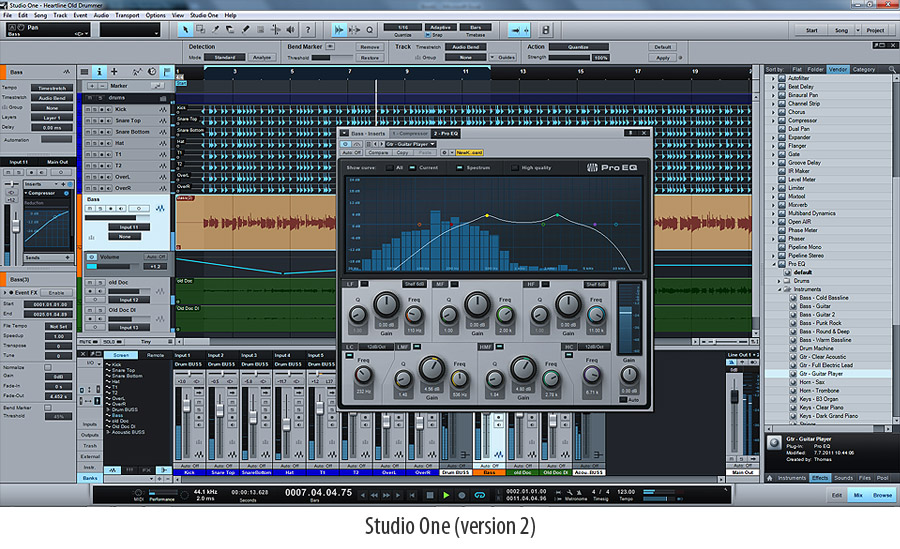Select the Eraser tool in toolbar
Viewport: 900px width, 549px height.
click(231, 30)
